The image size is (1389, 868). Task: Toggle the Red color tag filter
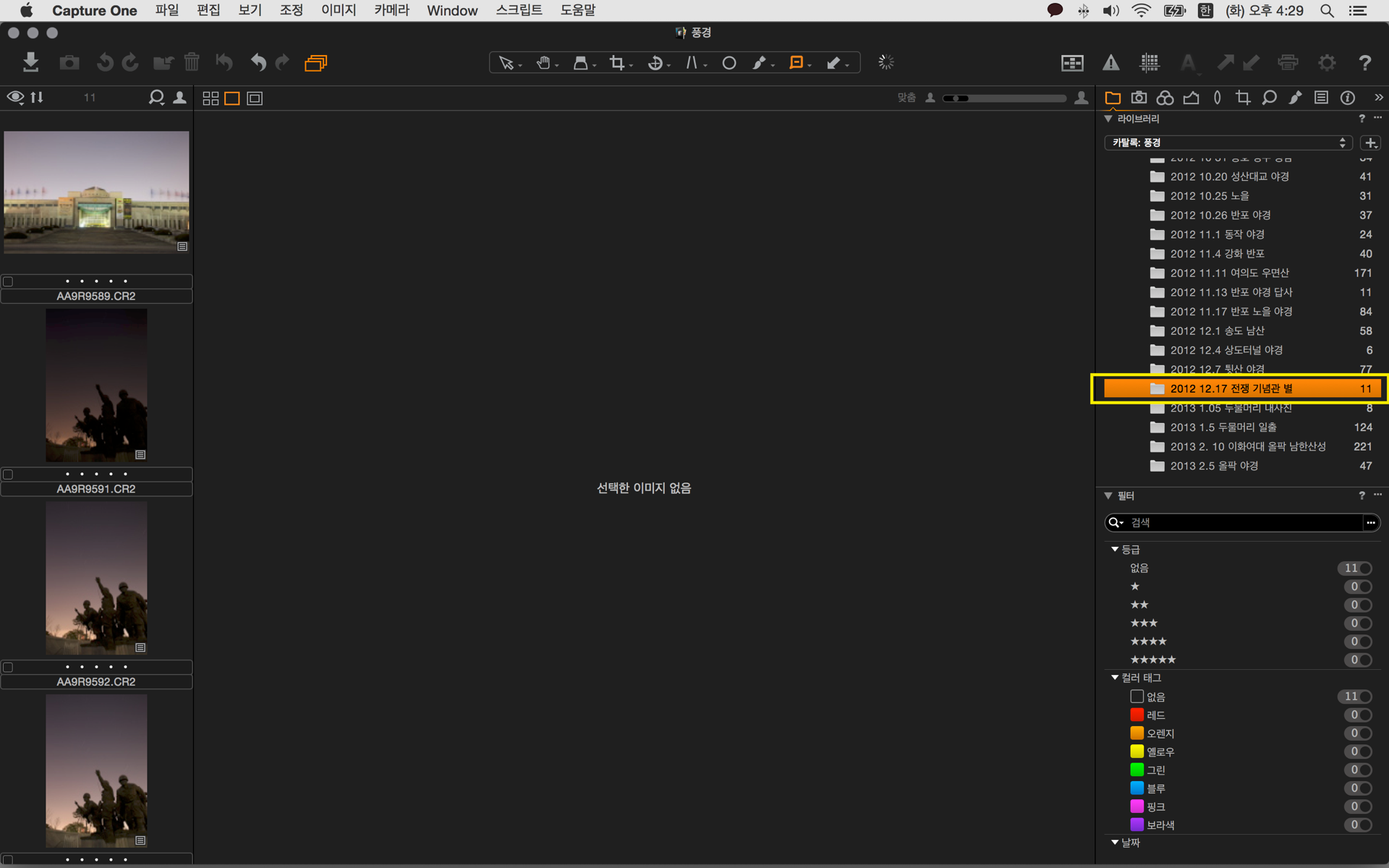[x=1358, y=715]
